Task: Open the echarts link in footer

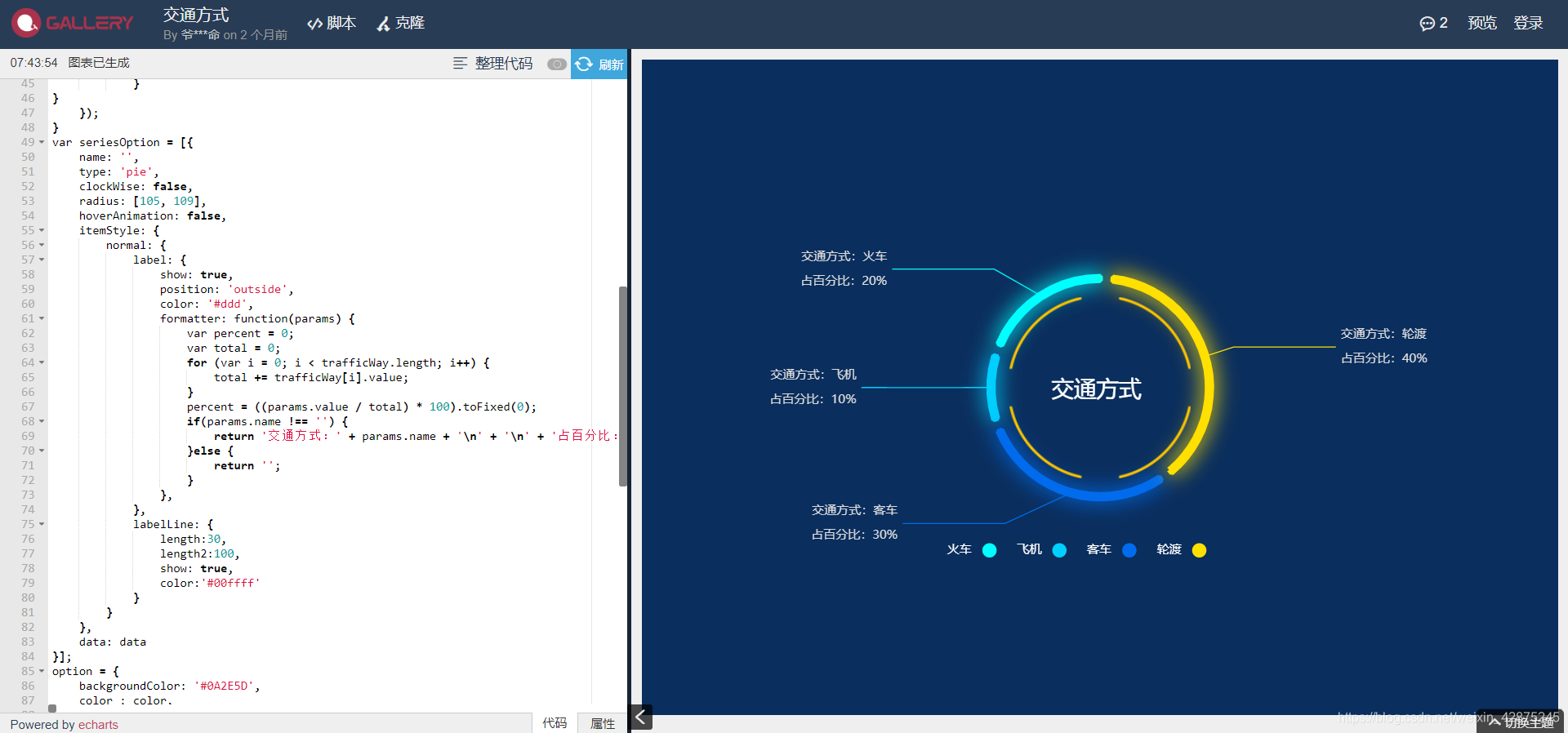Action: pyautogui.click(x=98, y=725)
